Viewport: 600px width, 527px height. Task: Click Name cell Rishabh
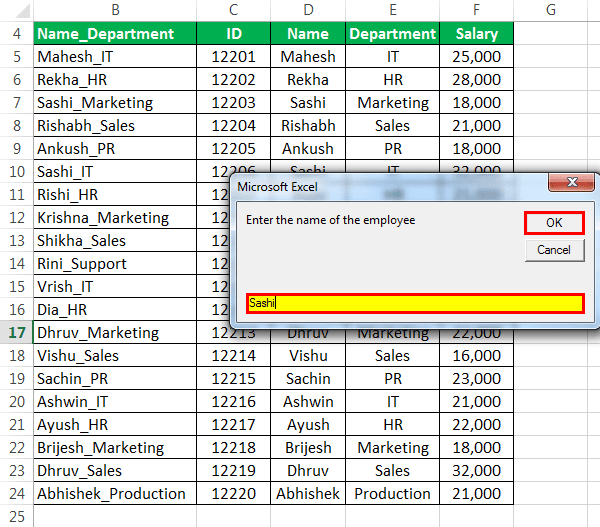click(x=308, y=126)
